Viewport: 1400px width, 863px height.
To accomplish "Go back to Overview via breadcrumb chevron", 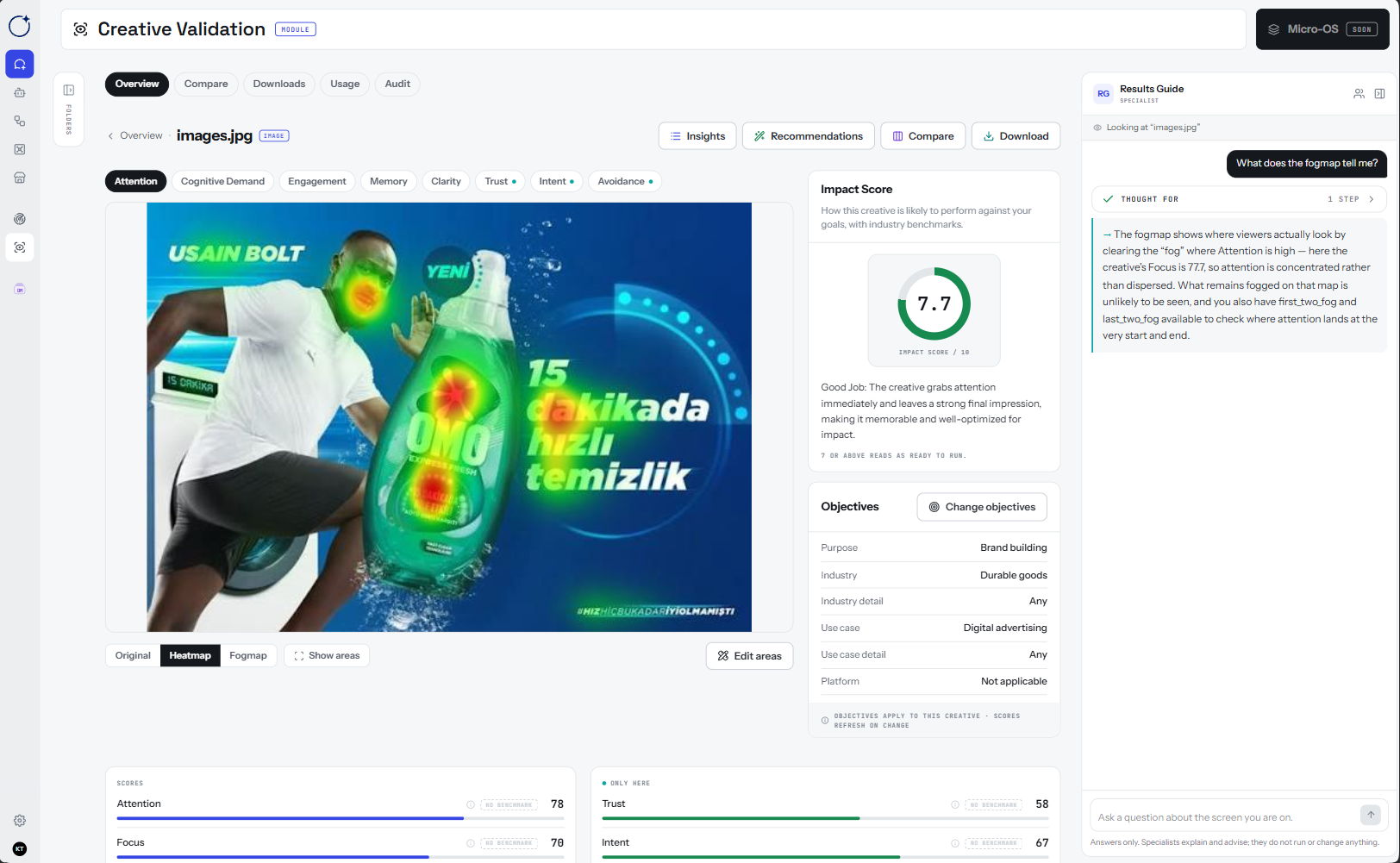I will click(110, 136).
